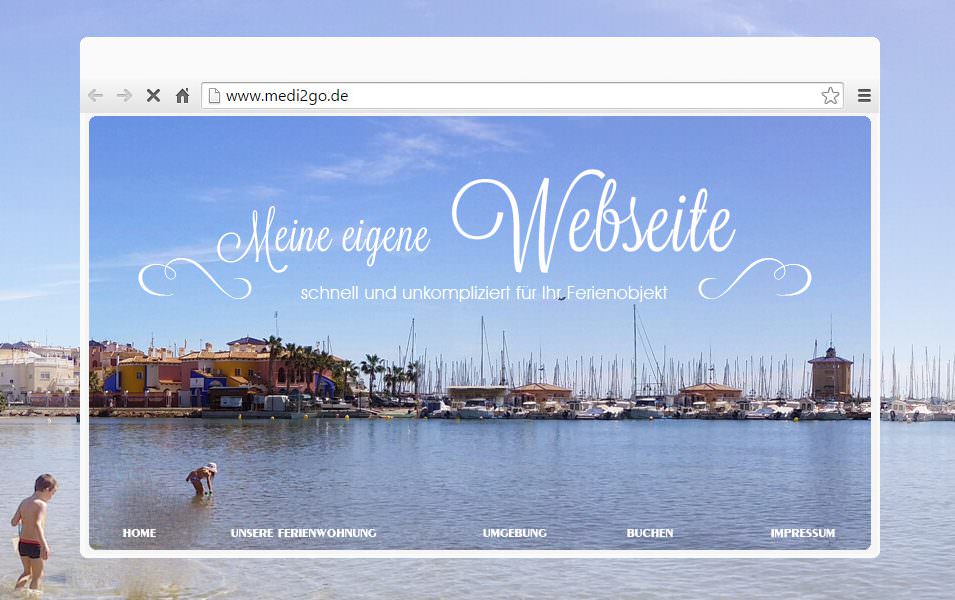955x600 pixels.
Task: Click the browser back arrow
Action: 96,96
